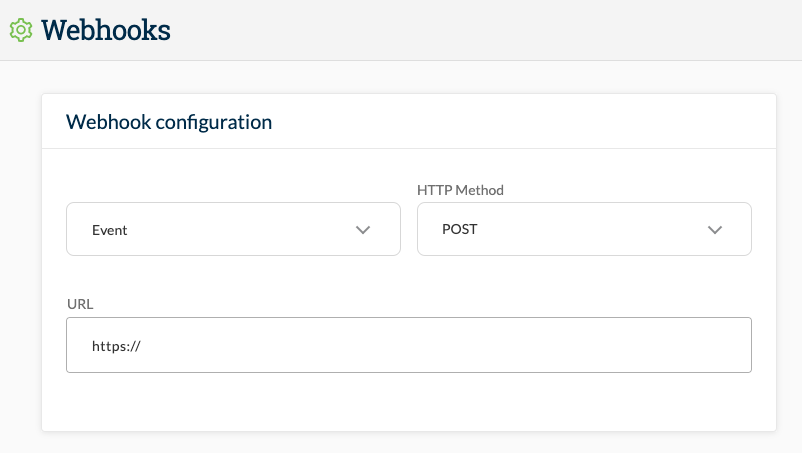
Task: Click the URL field label
Action: point(80,304)
